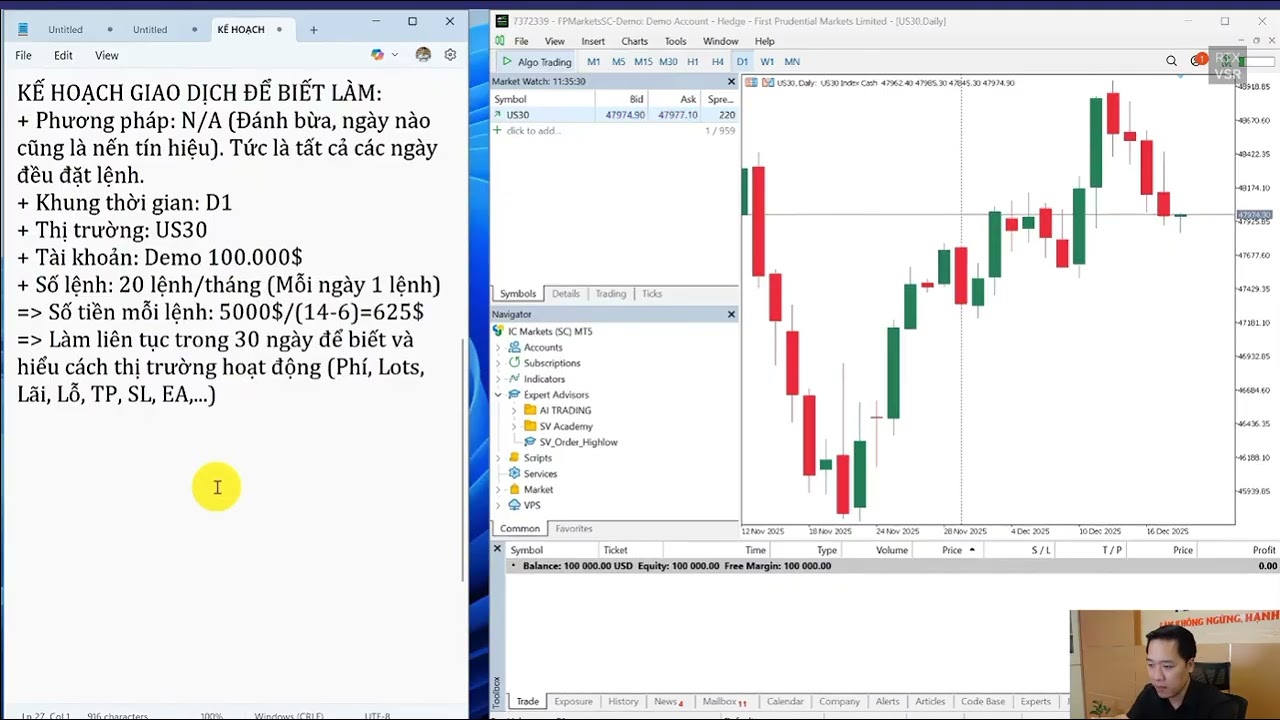This screenshot has width=1280, height=720.
Task: Expand the Indicators node
Action: click(498, 379)
